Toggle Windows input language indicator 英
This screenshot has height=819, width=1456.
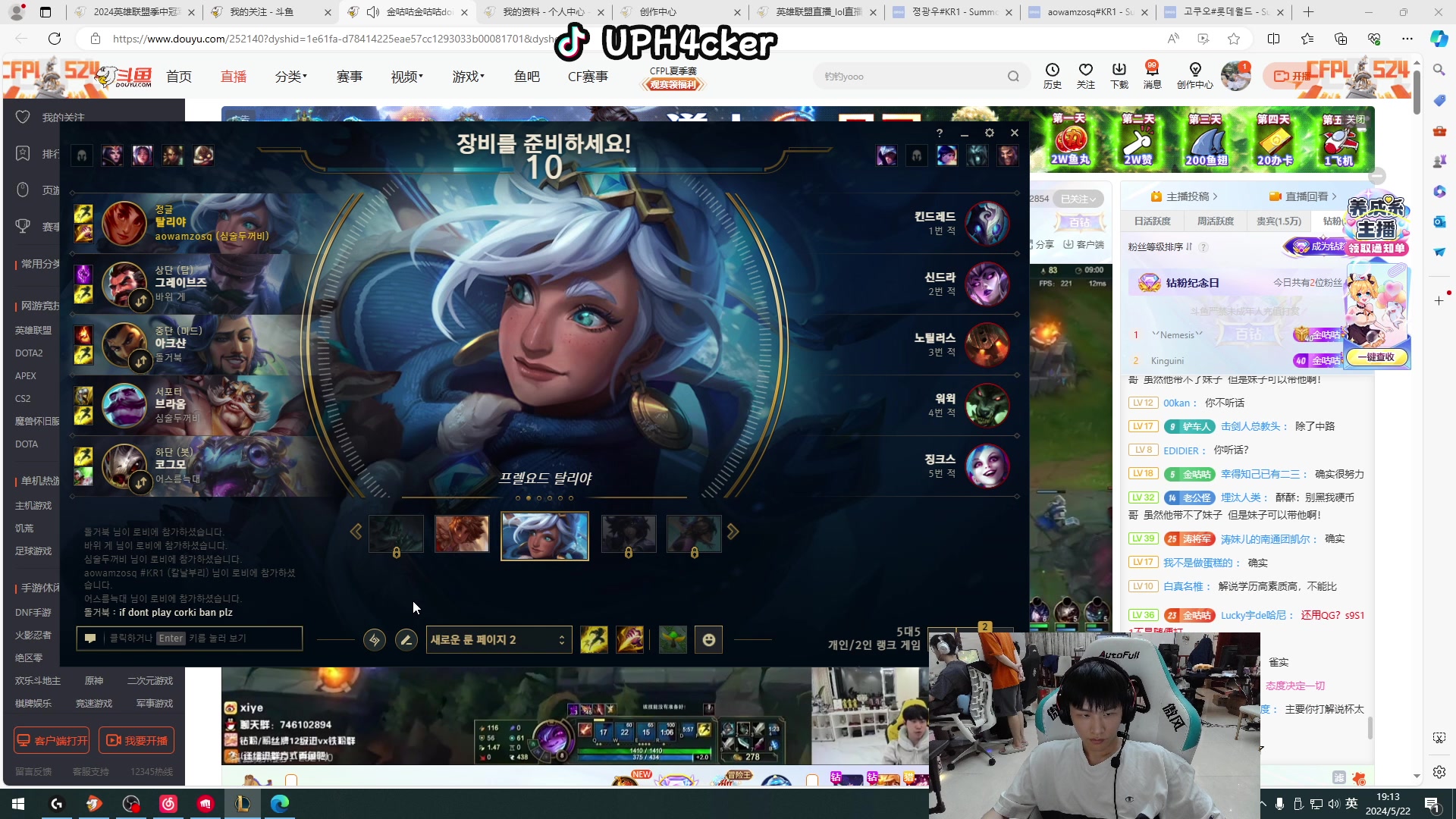click(1351, 804)
